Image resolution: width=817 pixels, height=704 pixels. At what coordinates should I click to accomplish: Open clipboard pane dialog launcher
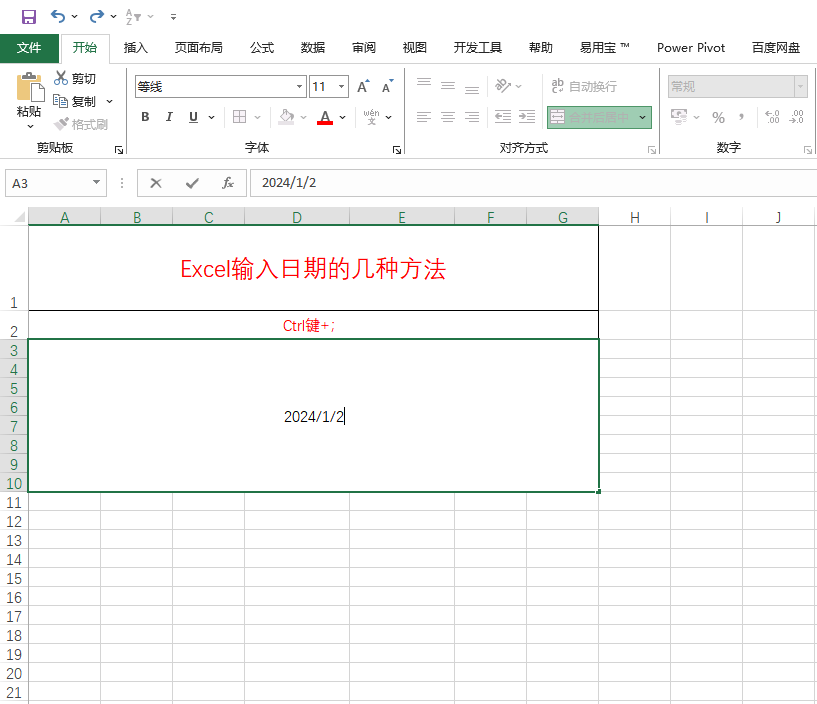119,150
